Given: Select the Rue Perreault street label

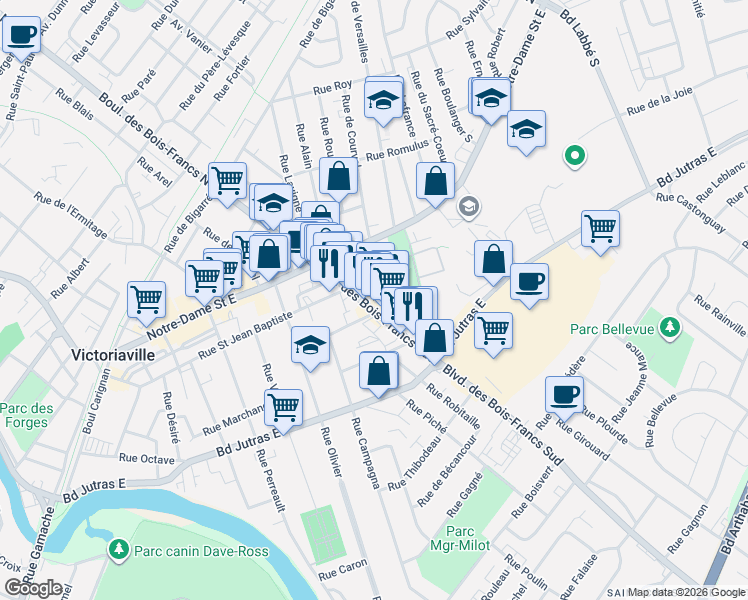Looking at the screenshot, I should click(270, 481).
